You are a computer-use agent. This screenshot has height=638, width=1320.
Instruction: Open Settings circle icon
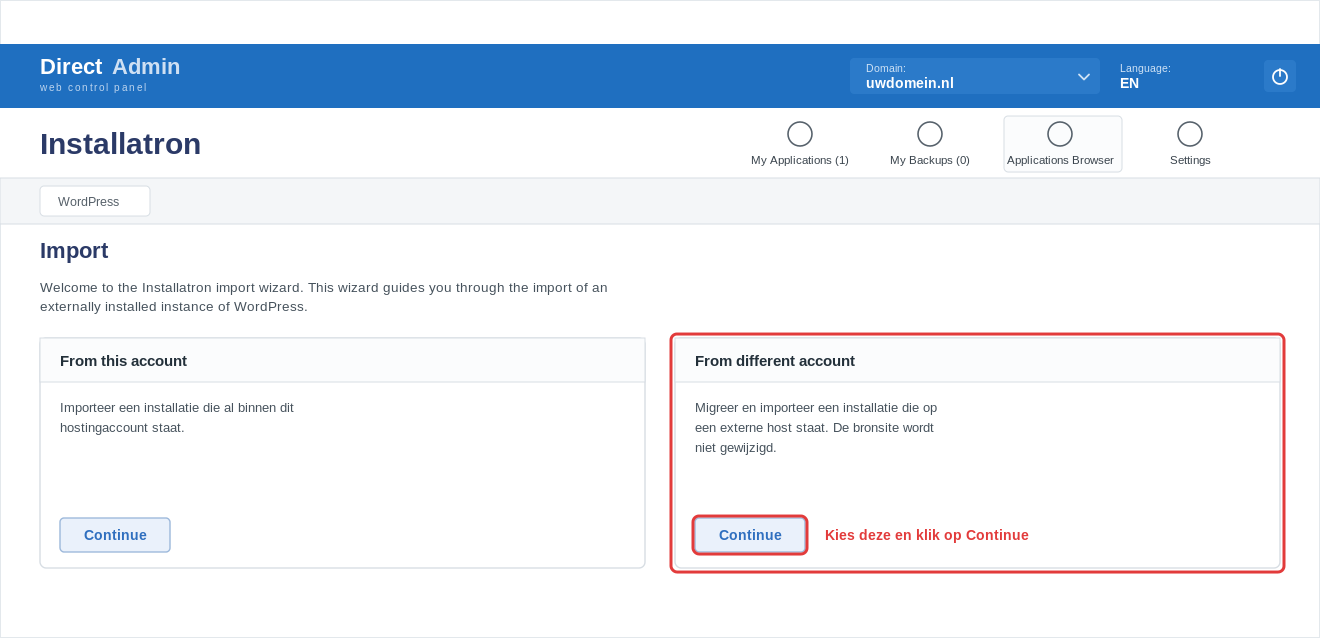click(x=1190, y=134)
